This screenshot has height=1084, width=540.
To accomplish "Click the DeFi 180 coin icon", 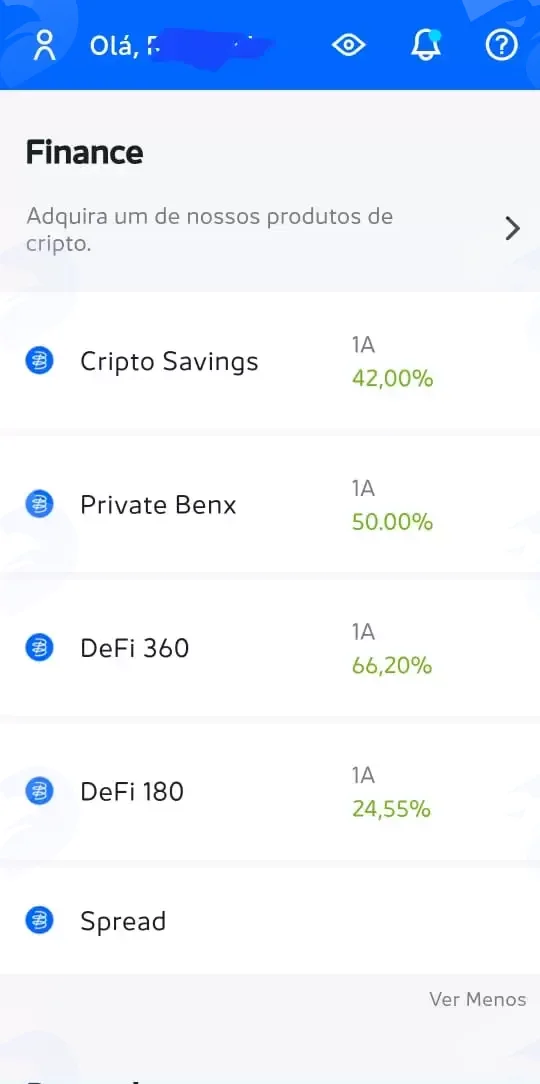I will 39,792.
